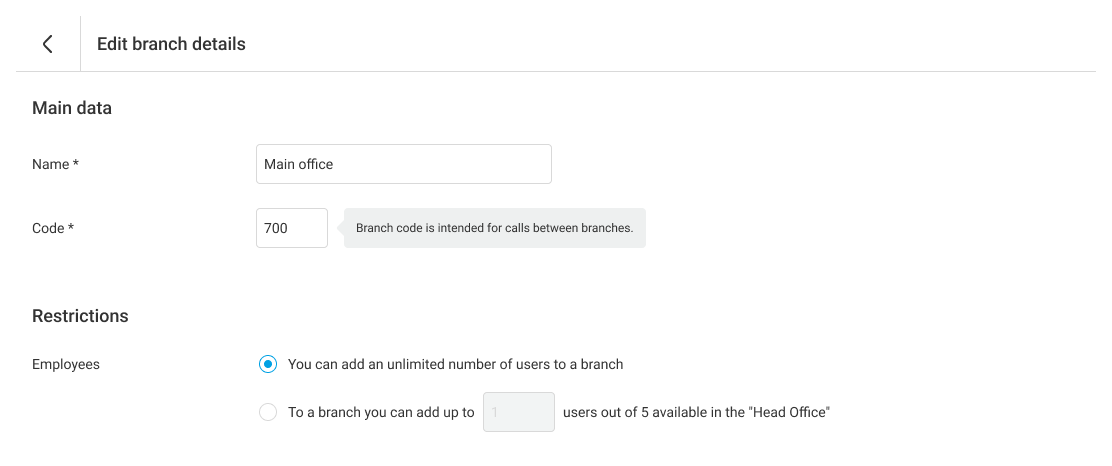
Task: Click the required asterisk beside Code
Action: point(72,228)
